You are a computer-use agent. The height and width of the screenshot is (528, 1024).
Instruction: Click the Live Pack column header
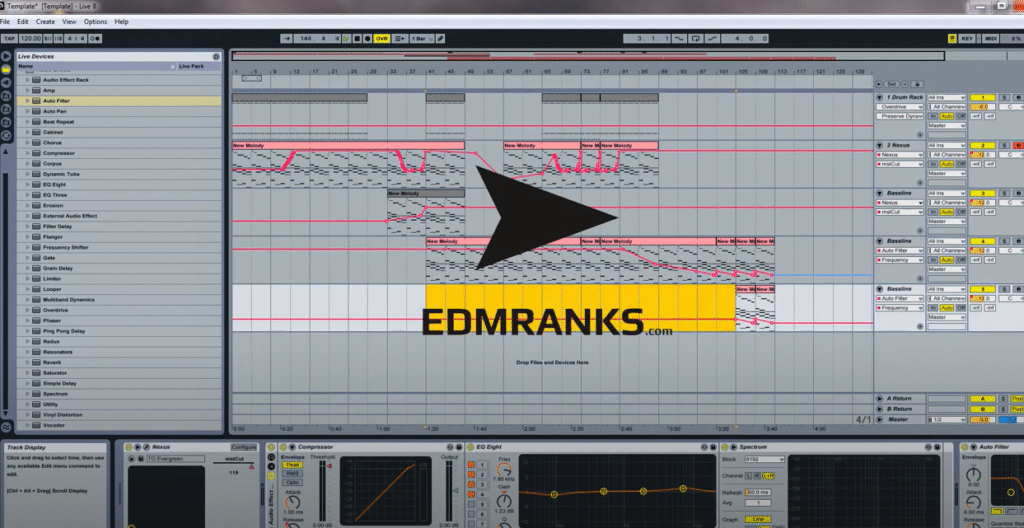(199, 66)
